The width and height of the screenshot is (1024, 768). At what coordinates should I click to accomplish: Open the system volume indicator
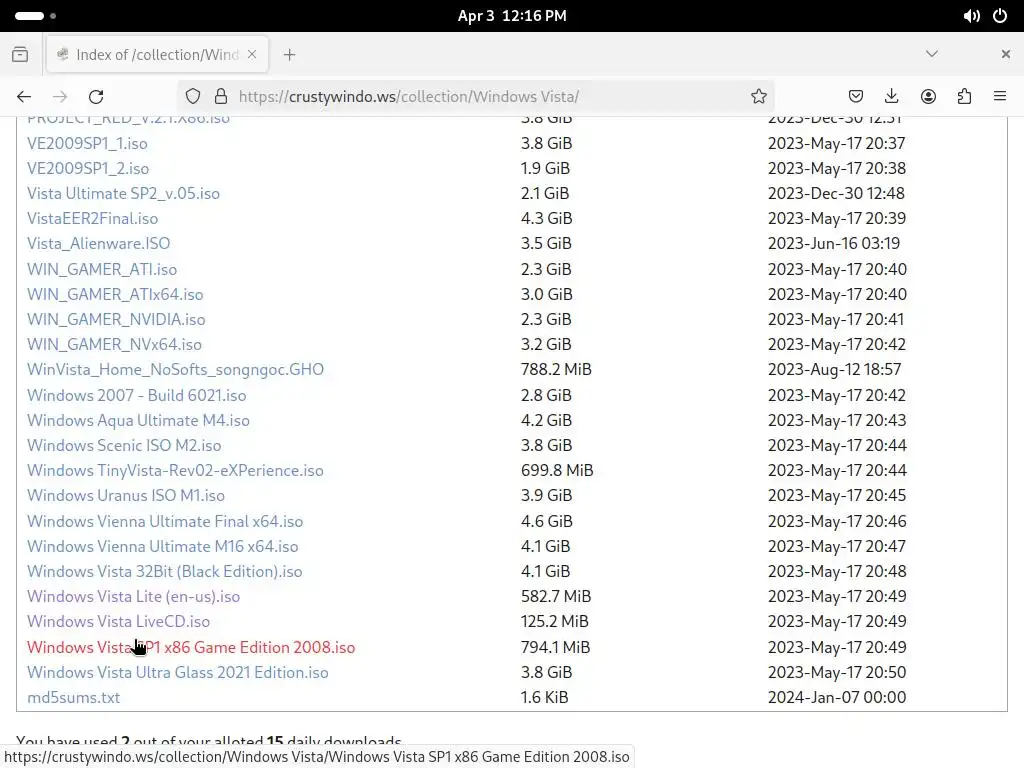pos(971,16)
